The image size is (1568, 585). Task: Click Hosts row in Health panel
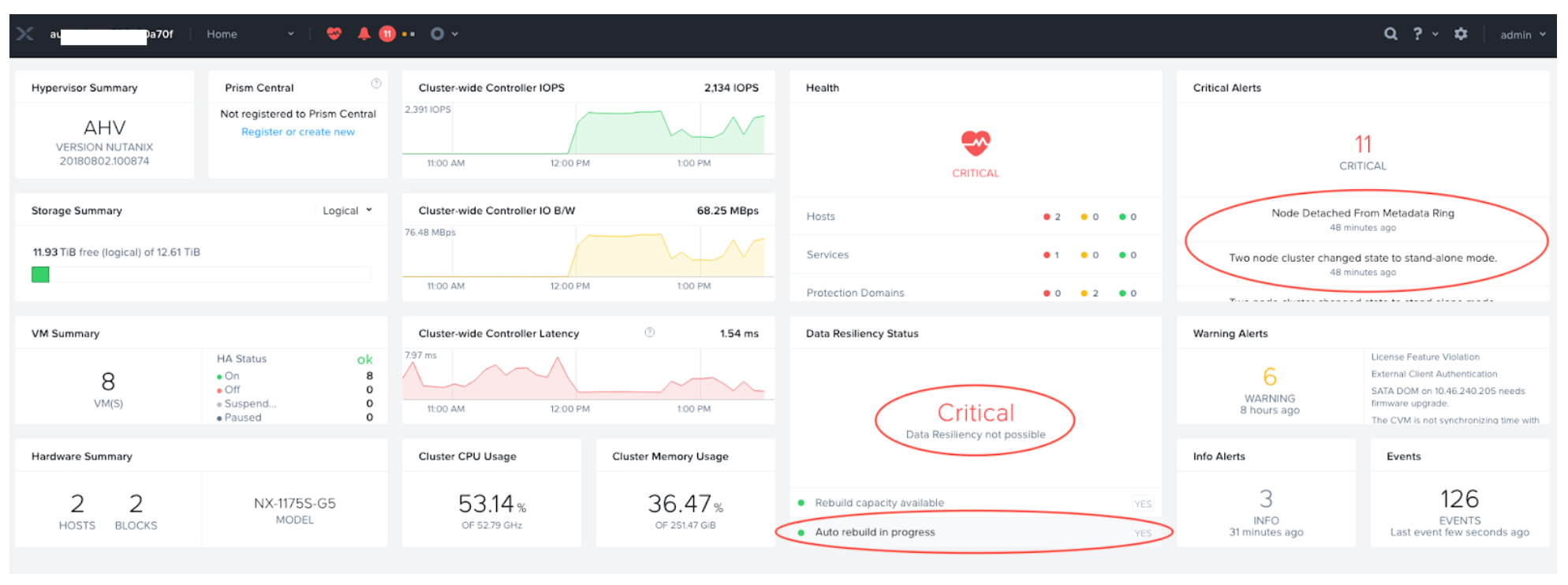click(x=976, y=216)
